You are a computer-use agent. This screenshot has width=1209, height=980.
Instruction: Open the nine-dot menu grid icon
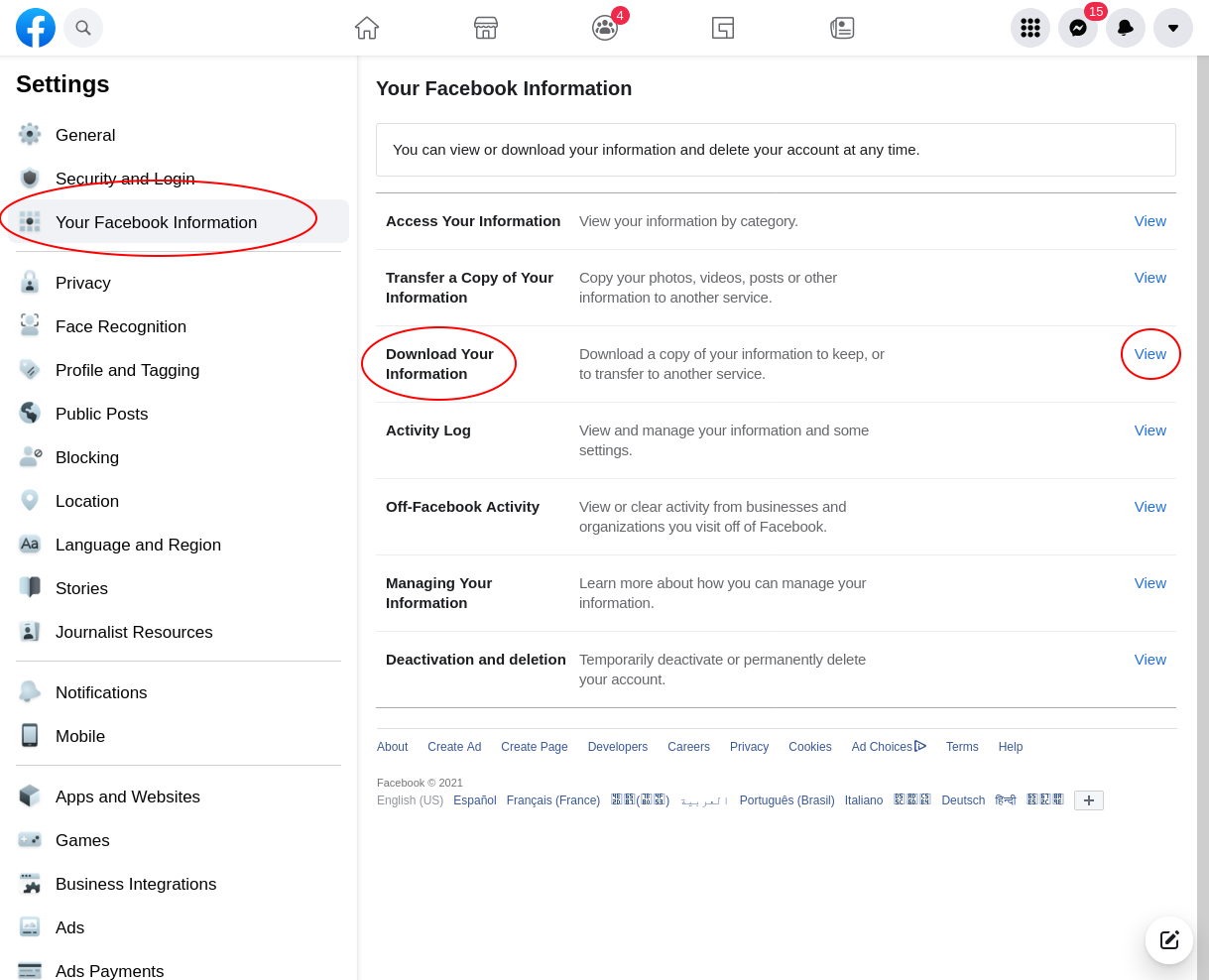coord(1030,28)
